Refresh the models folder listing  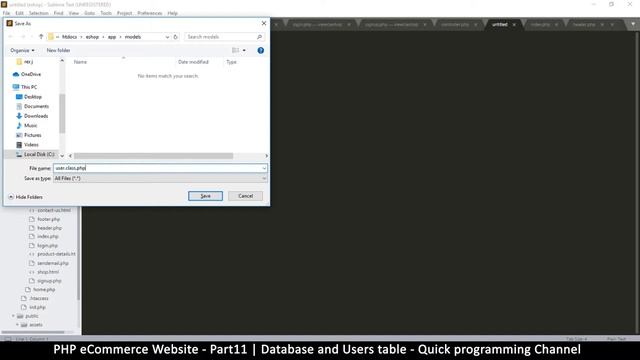pos(176,37)
